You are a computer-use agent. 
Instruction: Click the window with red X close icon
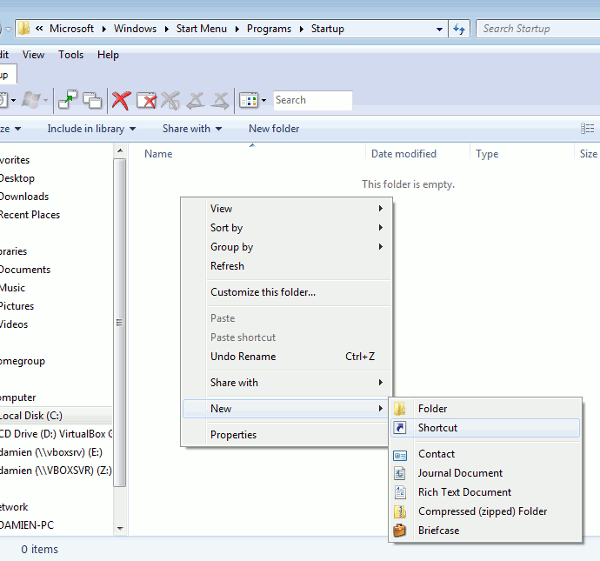click(146, 101)
